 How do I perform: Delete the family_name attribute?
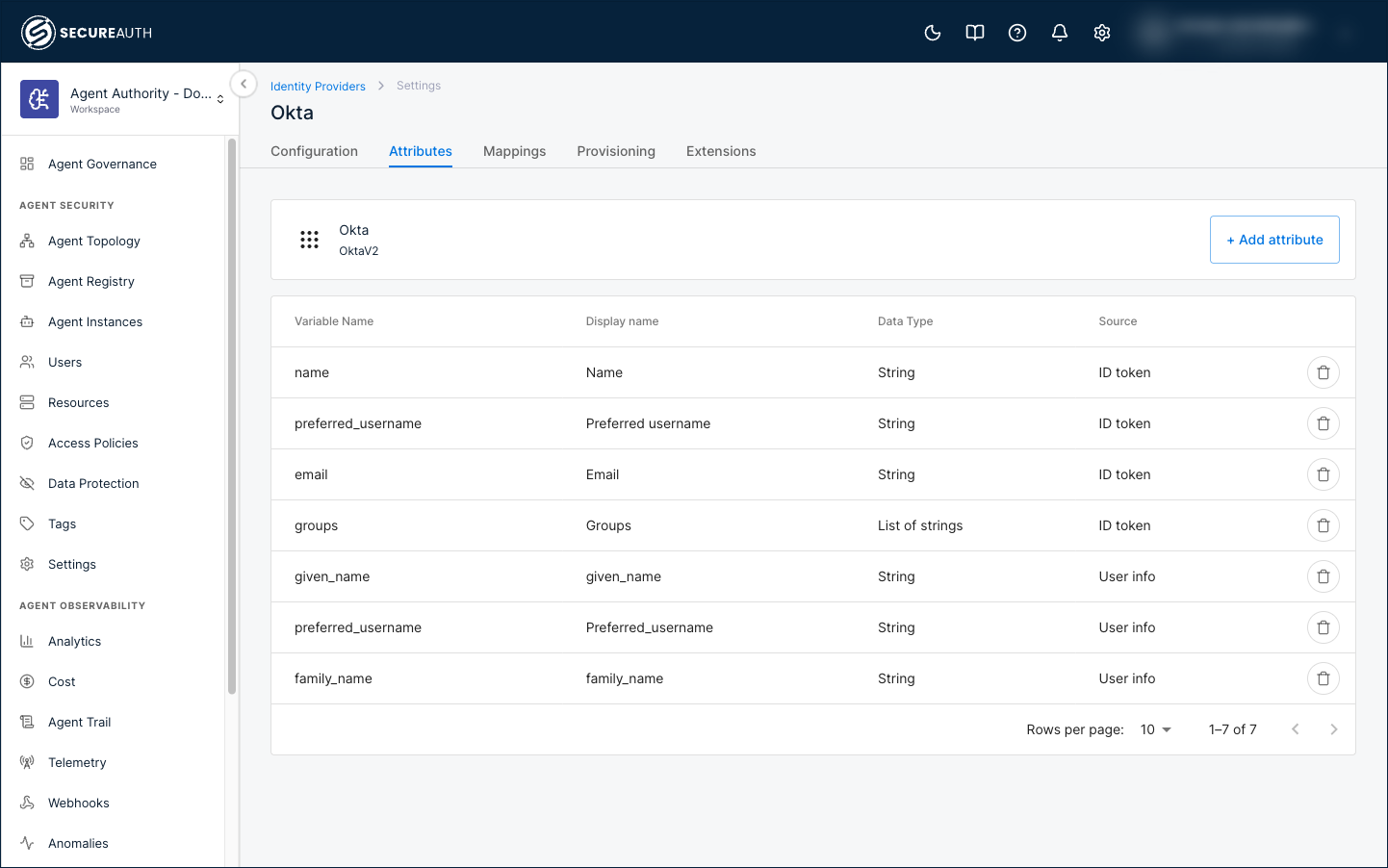click(1324, 678)
